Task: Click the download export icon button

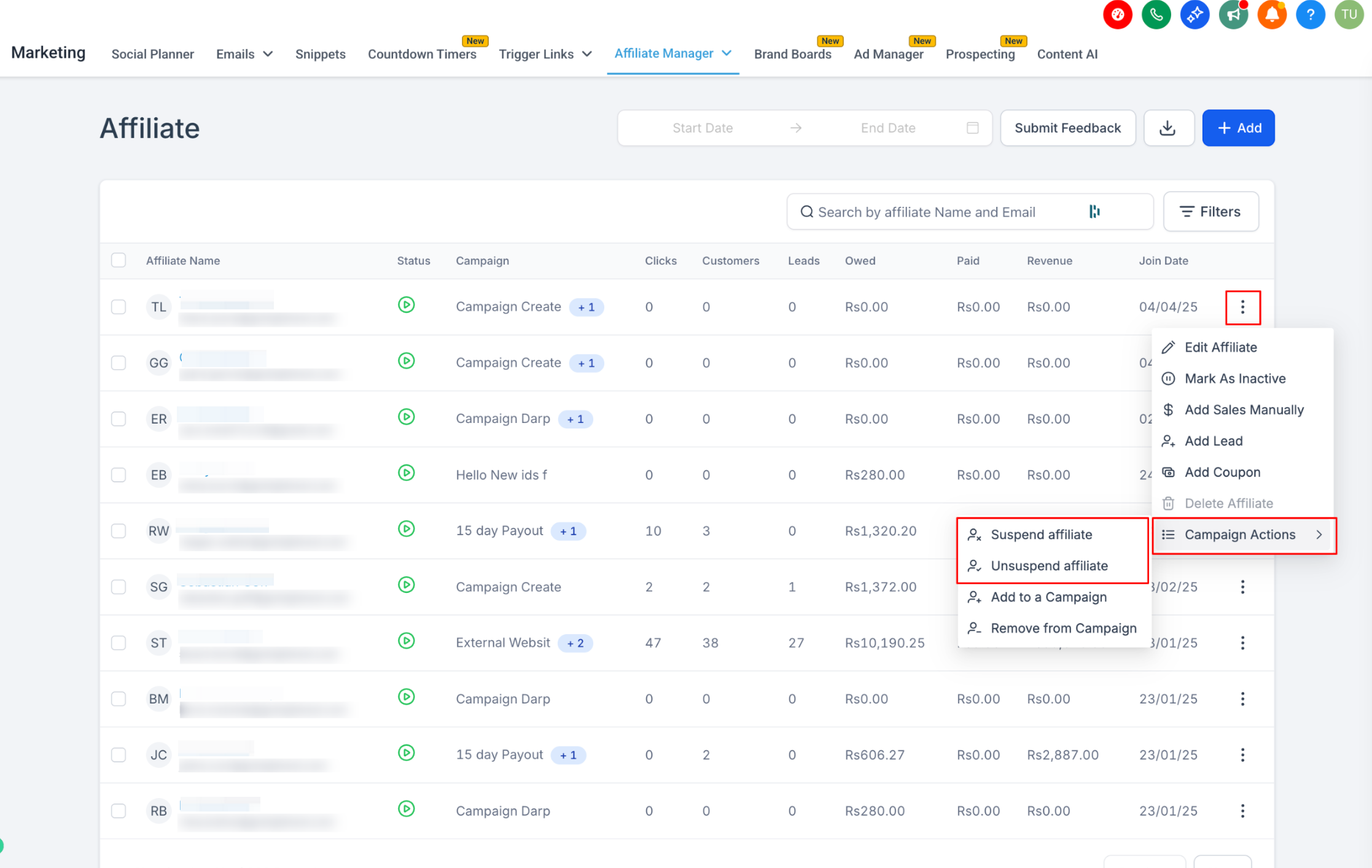Action: 1168,128
